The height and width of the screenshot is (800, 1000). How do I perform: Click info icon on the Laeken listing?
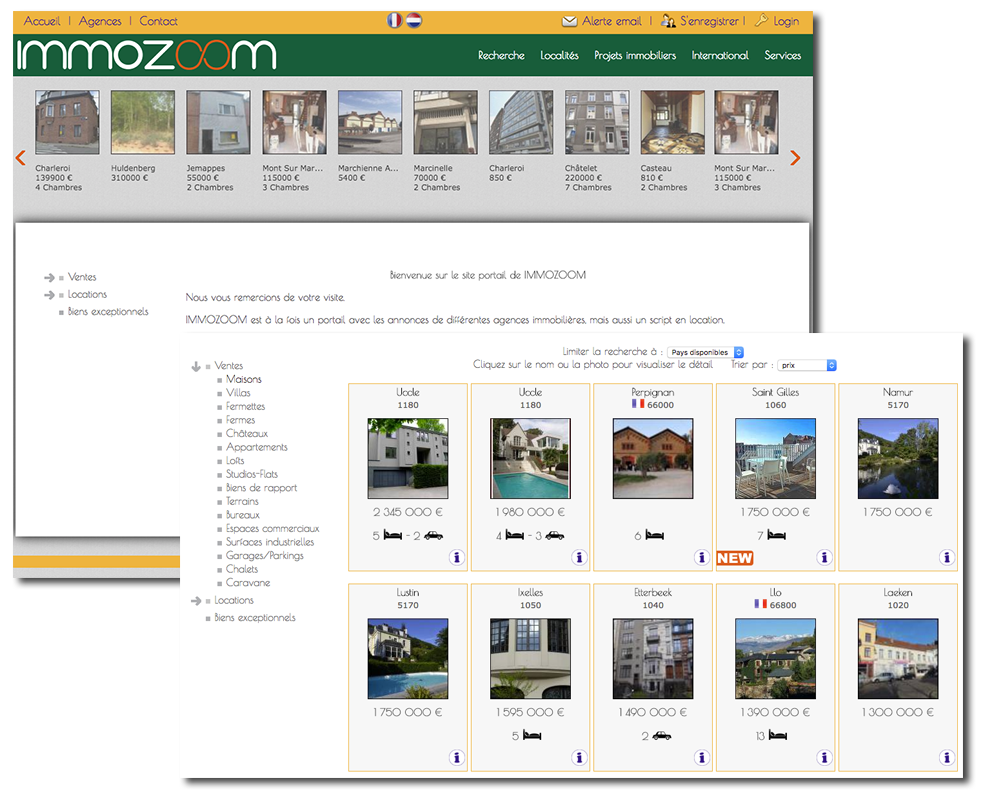tap(947, 758)
